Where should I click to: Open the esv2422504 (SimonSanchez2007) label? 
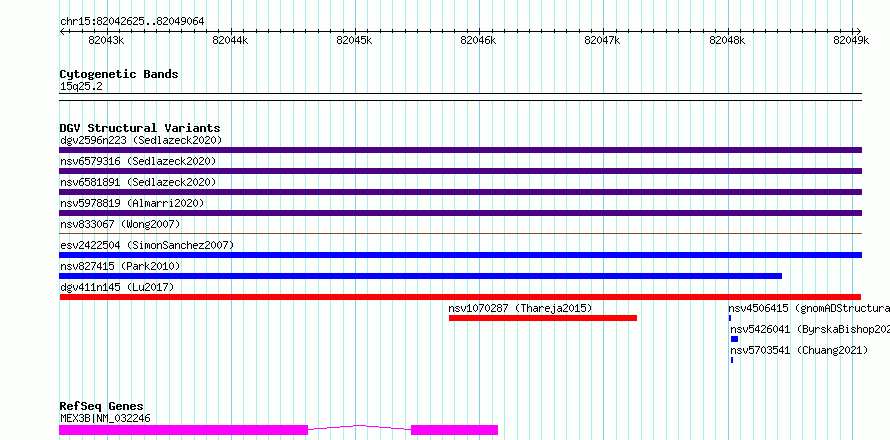(x=148, y=245)
